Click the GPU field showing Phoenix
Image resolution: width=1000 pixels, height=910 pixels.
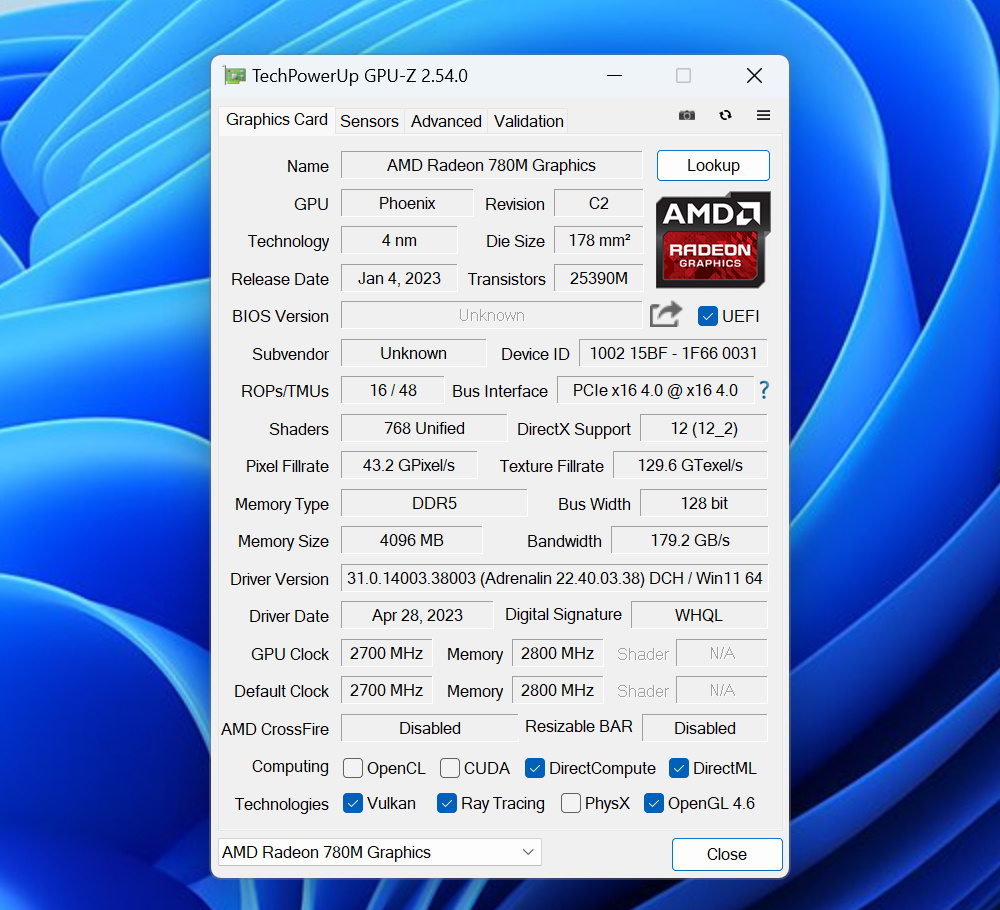[407, 203]
